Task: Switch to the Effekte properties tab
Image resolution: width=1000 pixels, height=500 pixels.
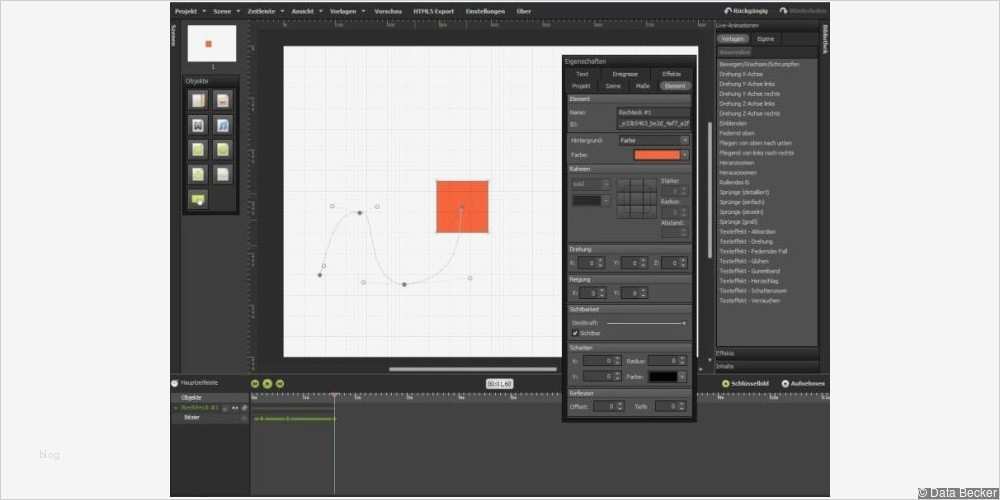Action: [671, 75]
